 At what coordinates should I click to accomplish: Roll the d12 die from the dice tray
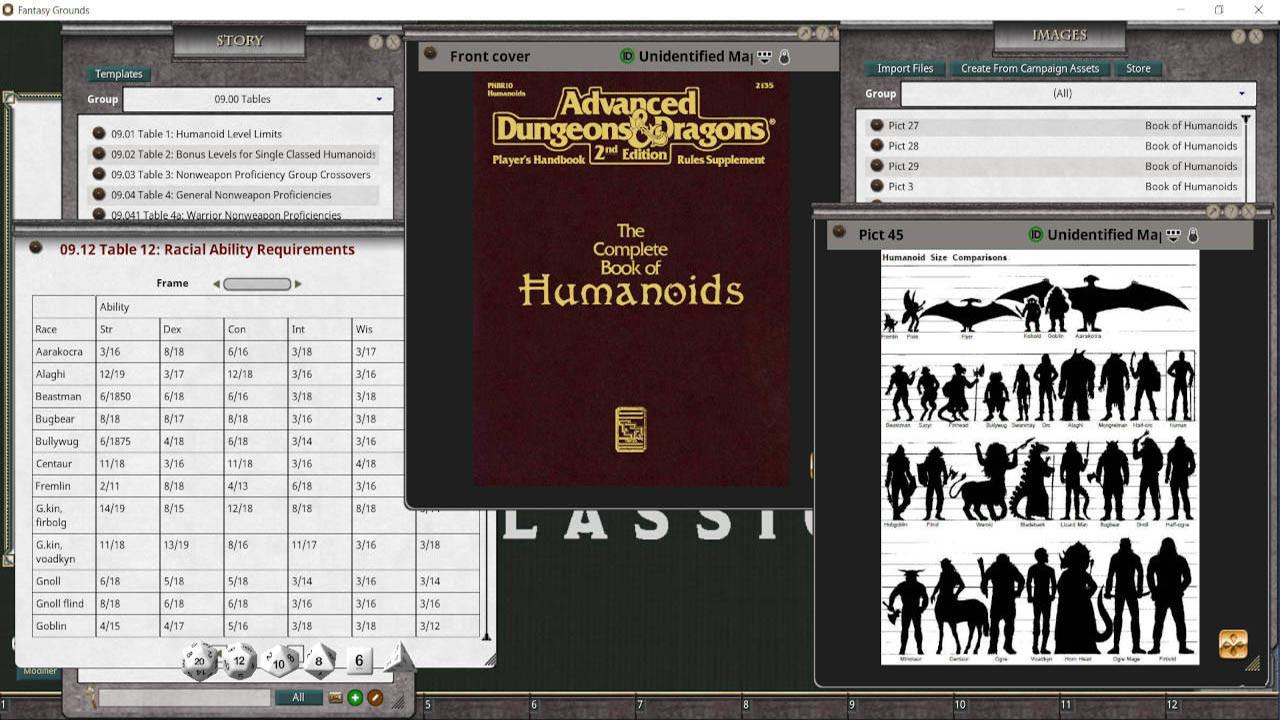tap(239, 659)
